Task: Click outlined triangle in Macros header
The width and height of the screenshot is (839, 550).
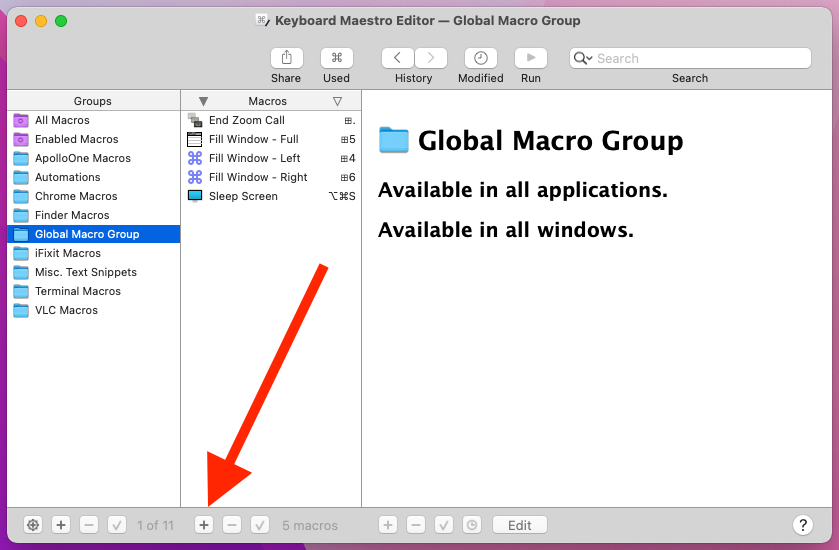Action: 338,101
